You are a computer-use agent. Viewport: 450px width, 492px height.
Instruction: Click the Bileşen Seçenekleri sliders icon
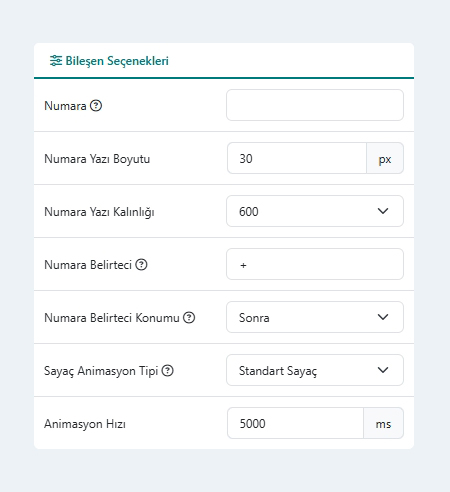pos(56,61)
